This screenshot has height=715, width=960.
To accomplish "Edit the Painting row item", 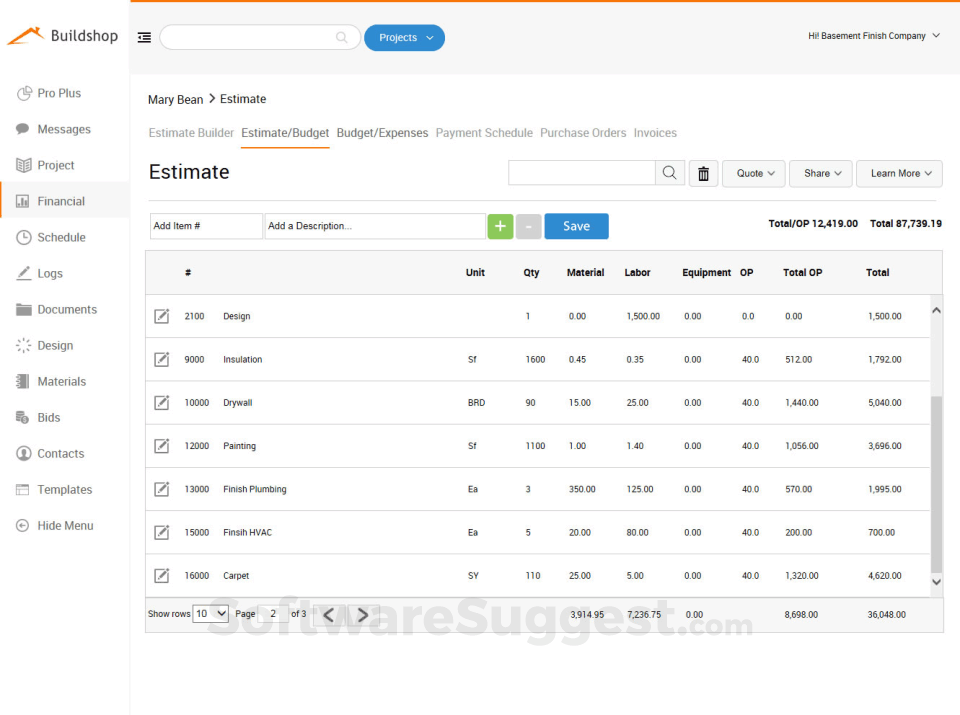I will (x=161, y=446).
